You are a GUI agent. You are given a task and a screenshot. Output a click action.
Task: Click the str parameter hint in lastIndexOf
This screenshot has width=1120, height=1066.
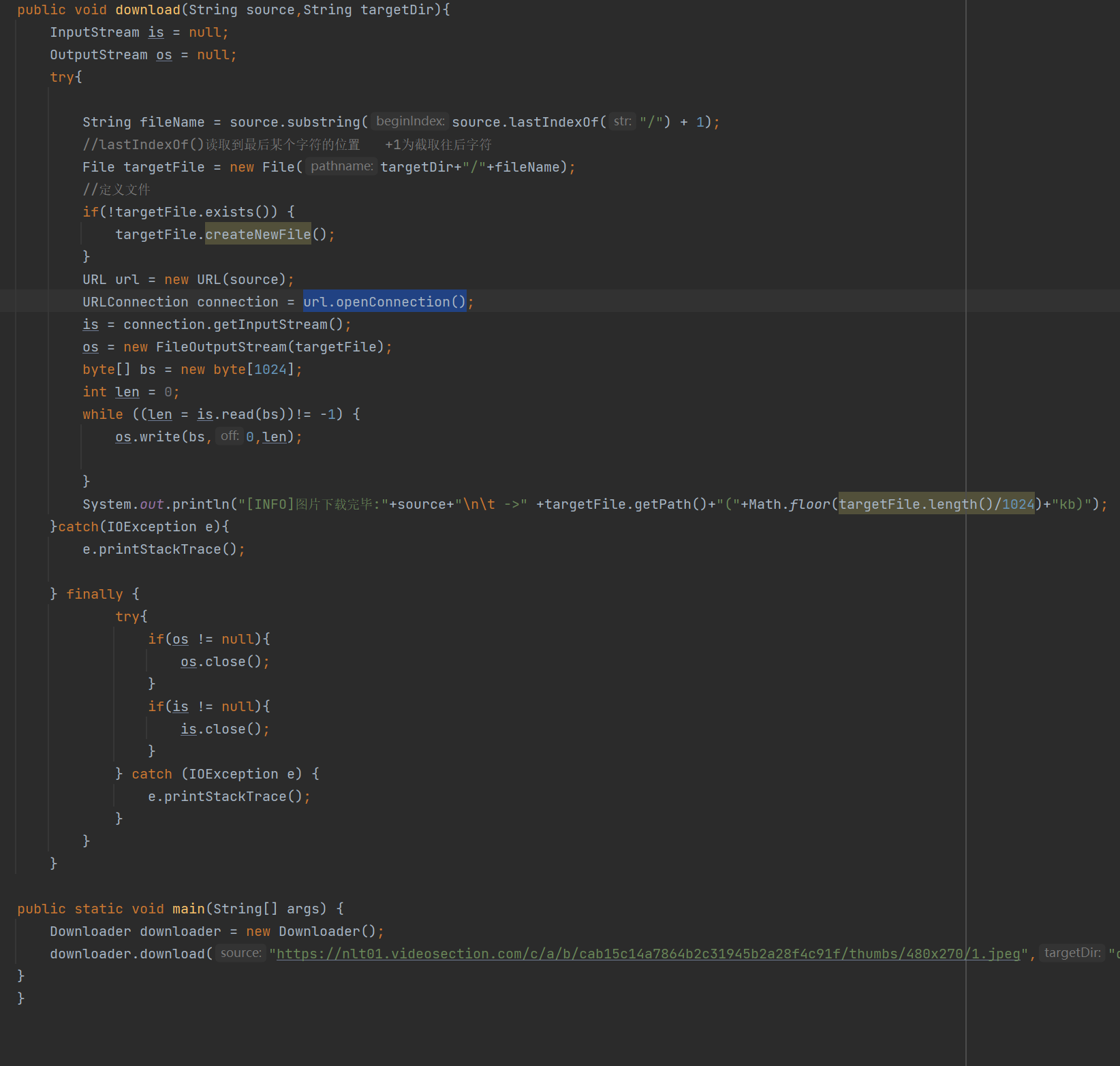(x=622, y=121)
